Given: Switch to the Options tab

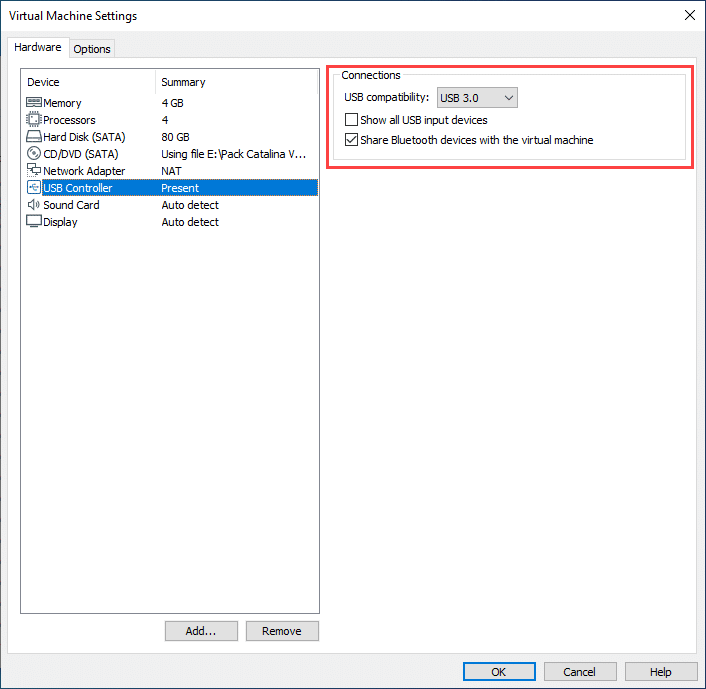Looking at the screenshot, I should [92, 49].
